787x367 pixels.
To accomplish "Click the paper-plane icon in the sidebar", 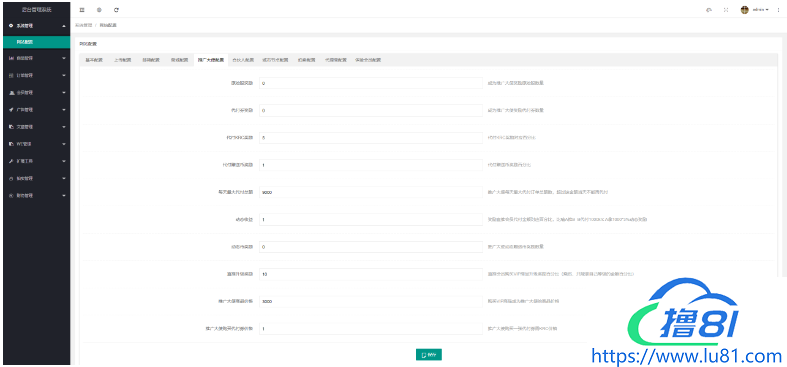I will click(x=11, y=109).
